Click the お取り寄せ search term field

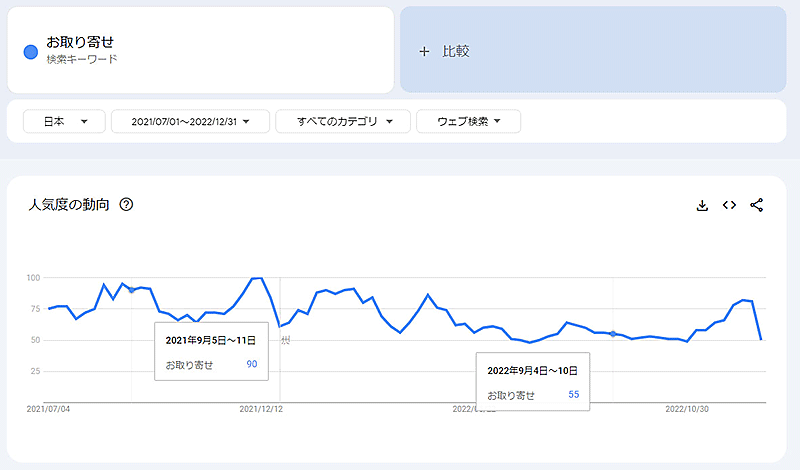pyautogui.click(x=80, y=42)
